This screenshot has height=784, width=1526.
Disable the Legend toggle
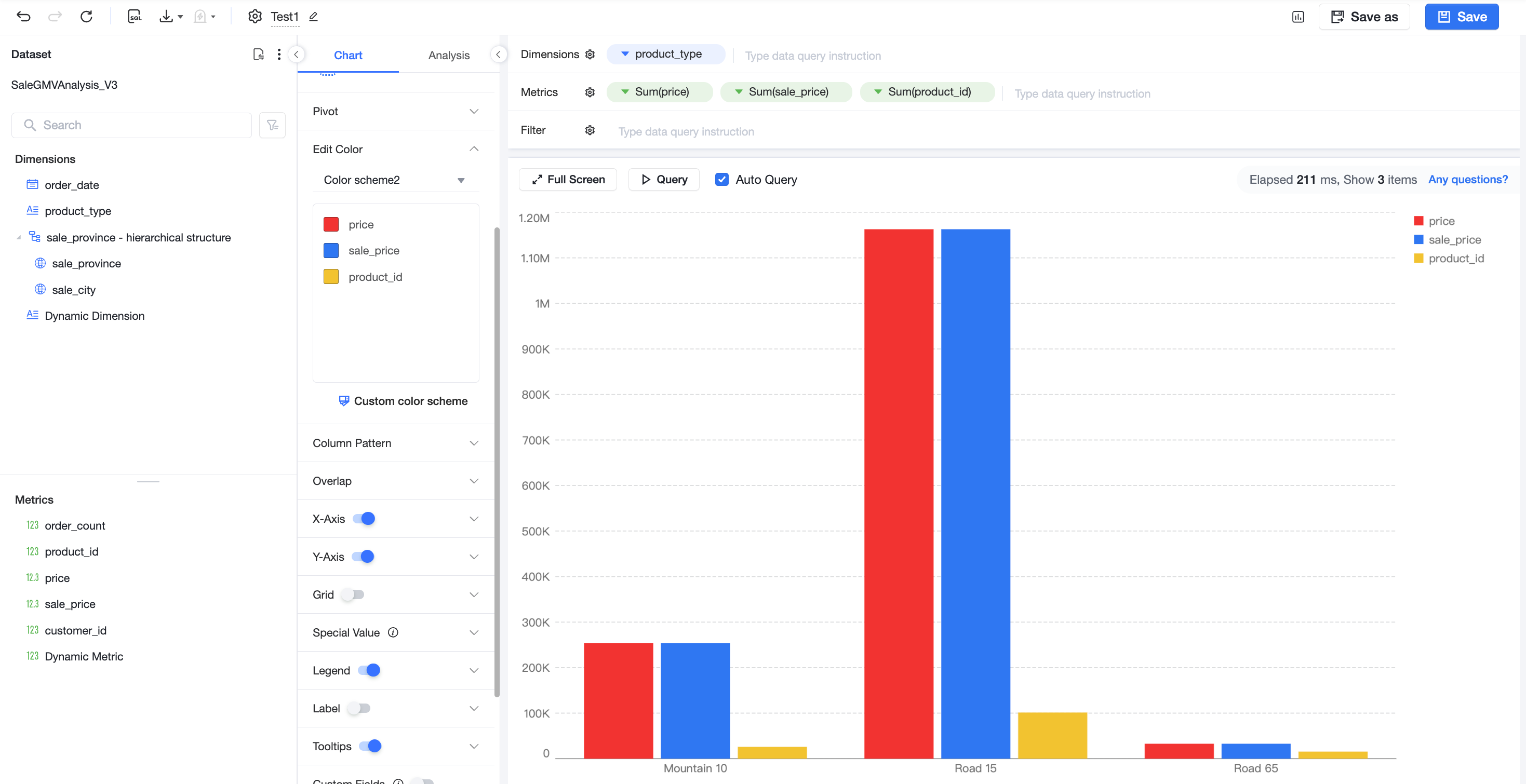(369, 670)
